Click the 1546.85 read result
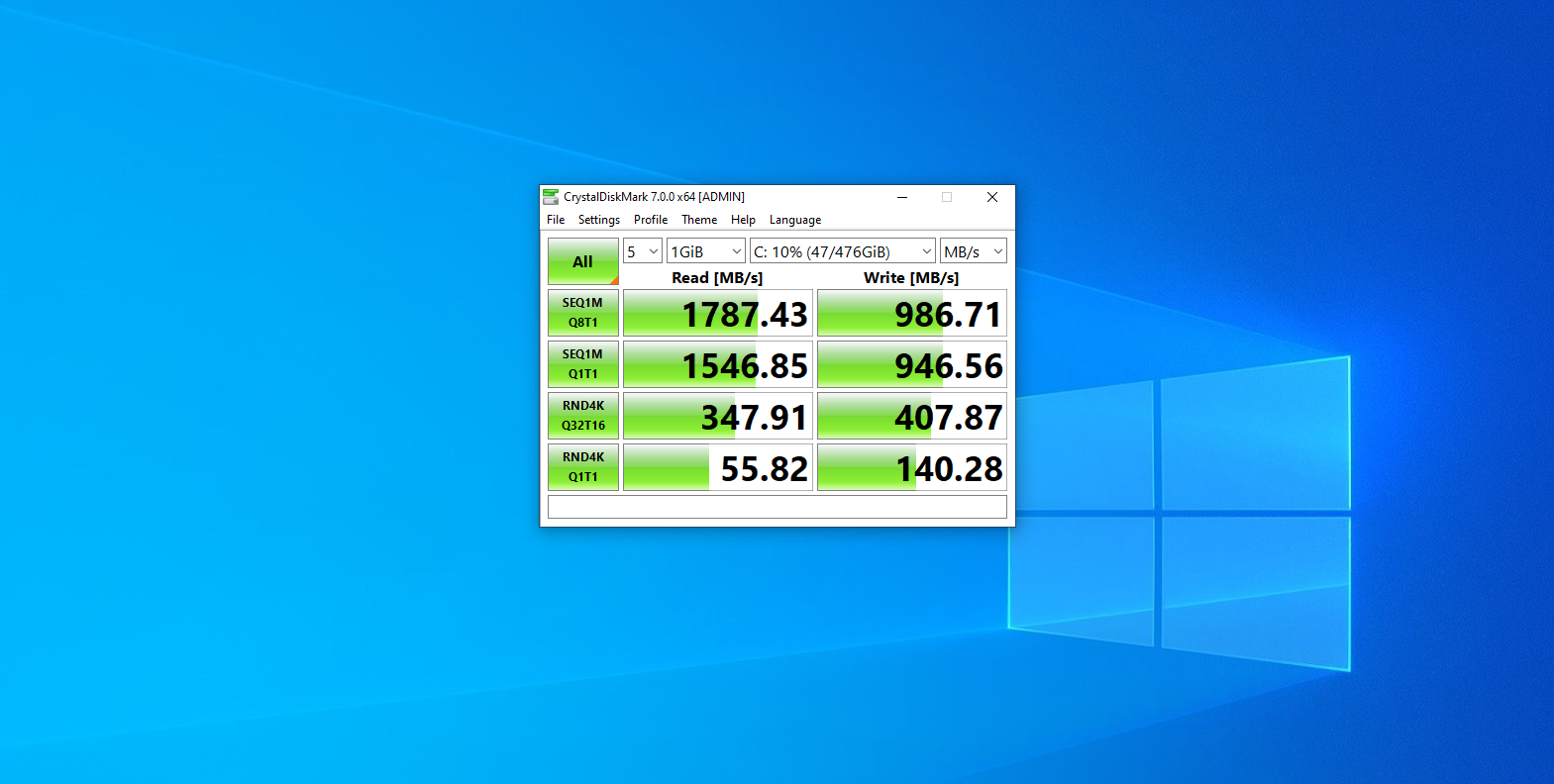This screenshot has width=1554, height=784. pos(718,364)
